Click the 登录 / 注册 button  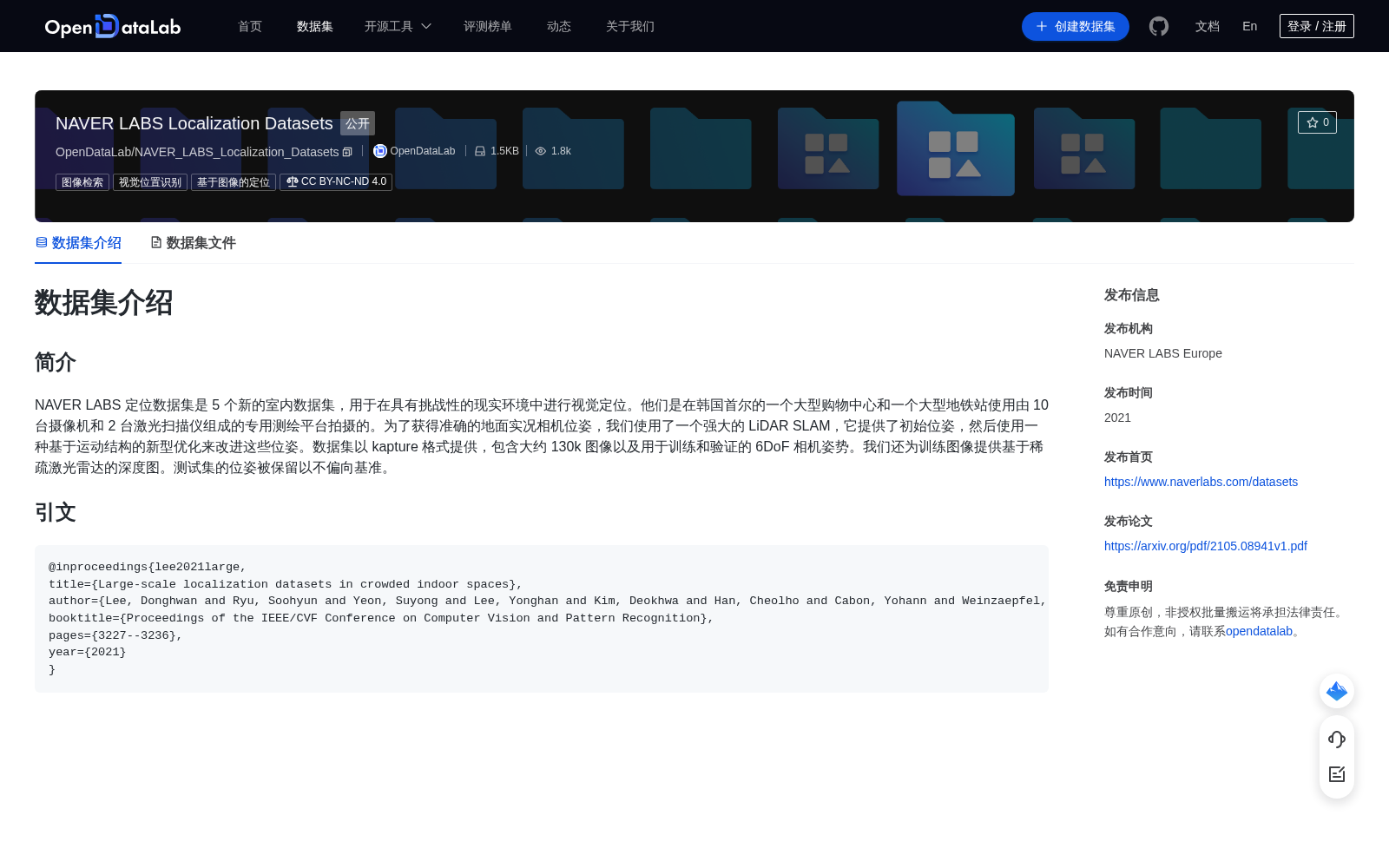click(x=1317, y=26)
